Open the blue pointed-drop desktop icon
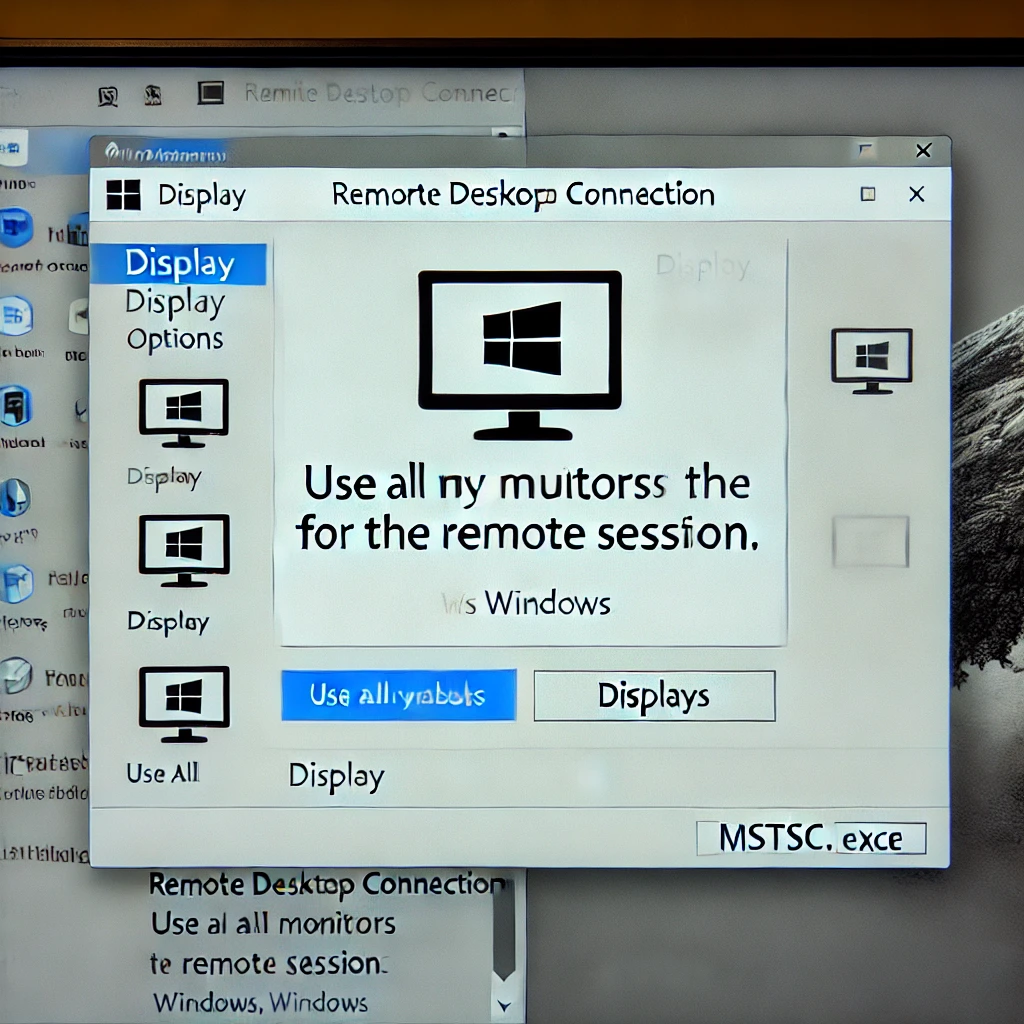1024x1024 pixels. click(16, 498)
